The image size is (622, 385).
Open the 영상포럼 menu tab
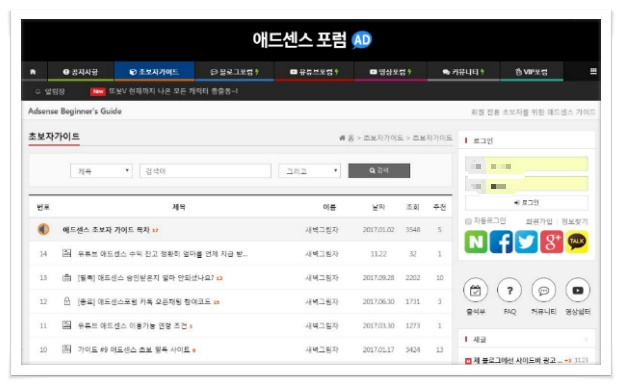[391, 72]
